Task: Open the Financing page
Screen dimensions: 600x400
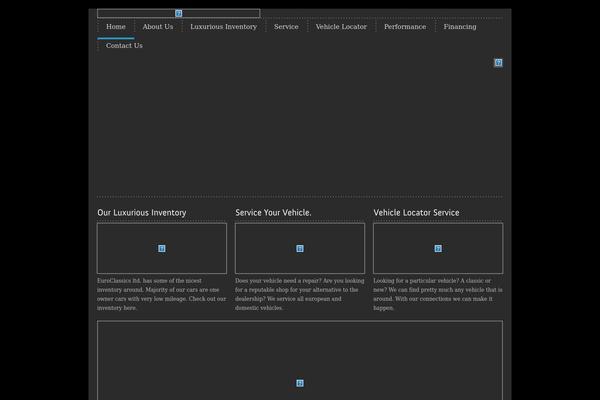Action: (x=460, y=27)
